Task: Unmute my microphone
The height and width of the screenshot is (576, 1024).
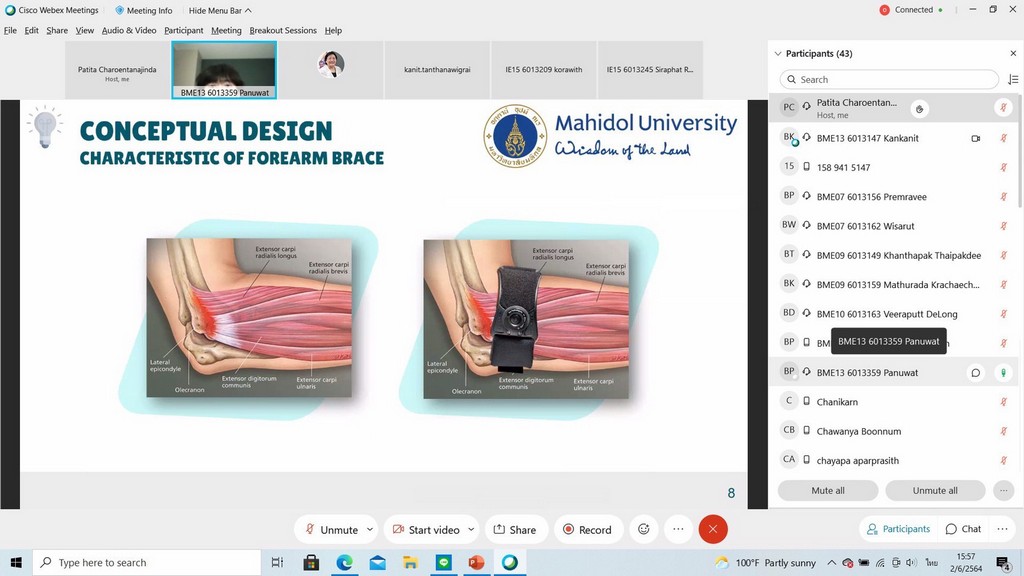Action: coord(331,529)
